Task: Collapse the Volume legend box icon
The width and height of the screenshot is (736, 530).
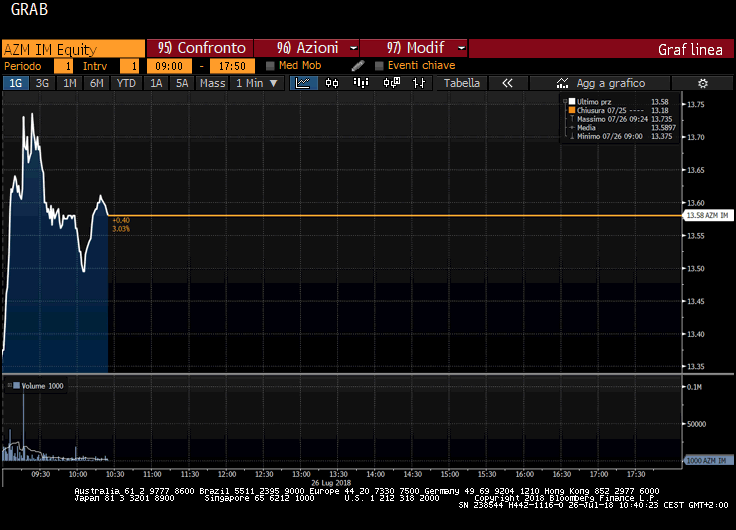Action: [x=7, y=385]
